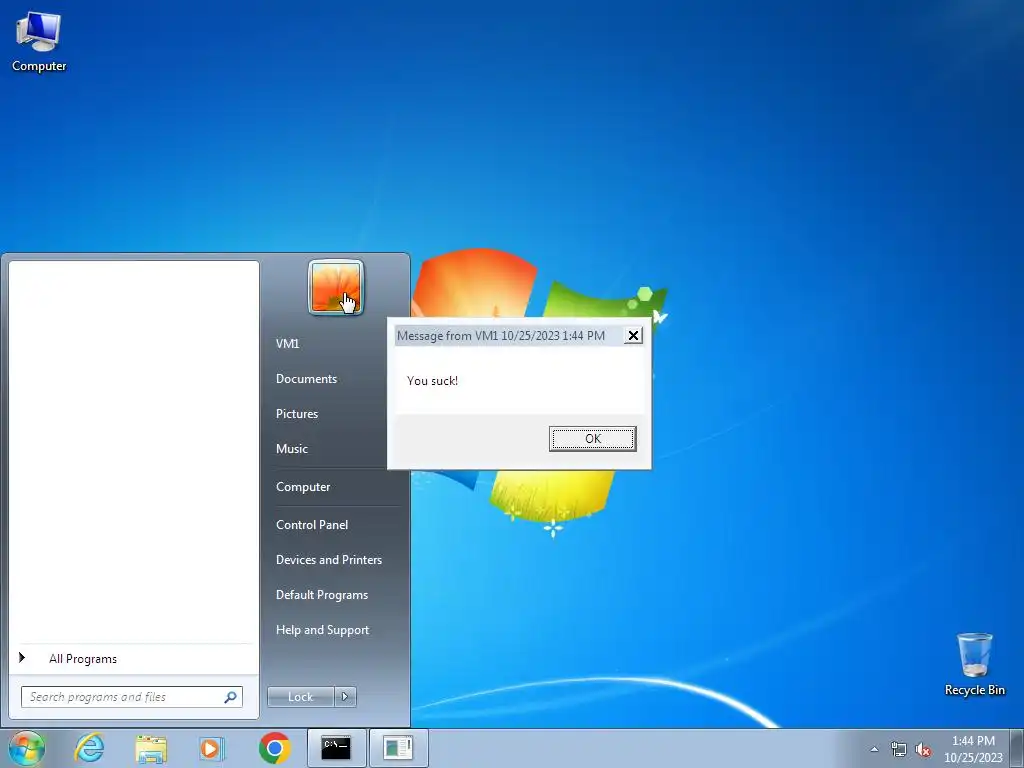Click the 'You suck!' message text
1024x768 pixels.
pos(432,381)
